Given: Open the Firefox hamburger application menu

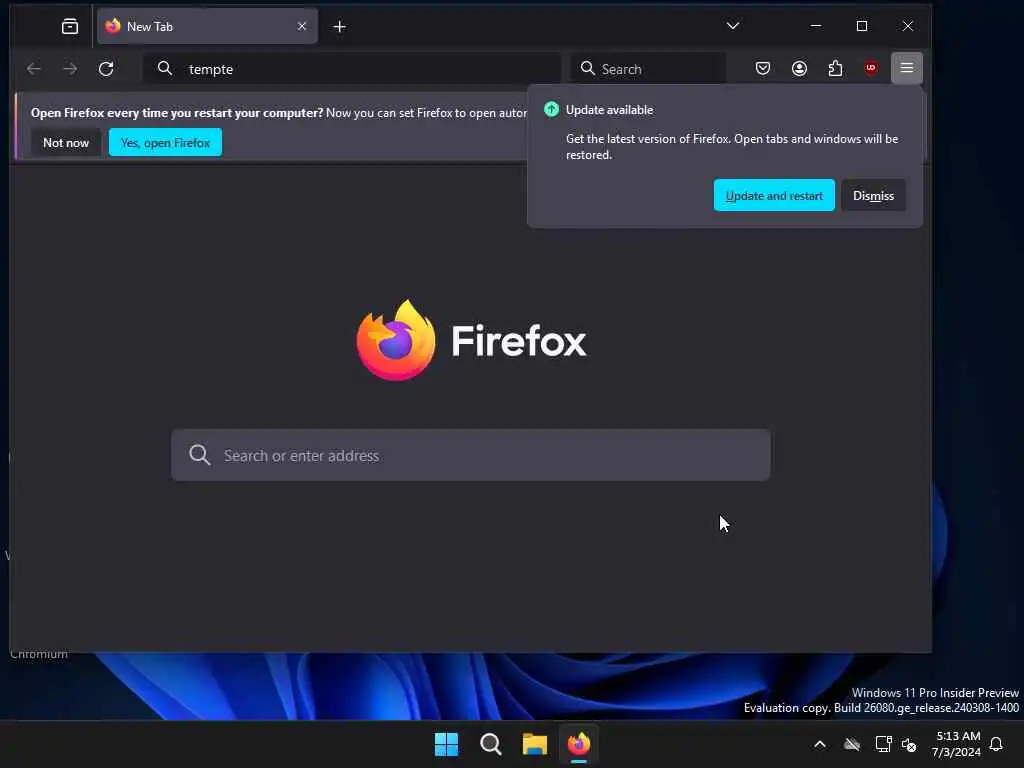Looking at the screenshot, I should (x=907, y=68).
